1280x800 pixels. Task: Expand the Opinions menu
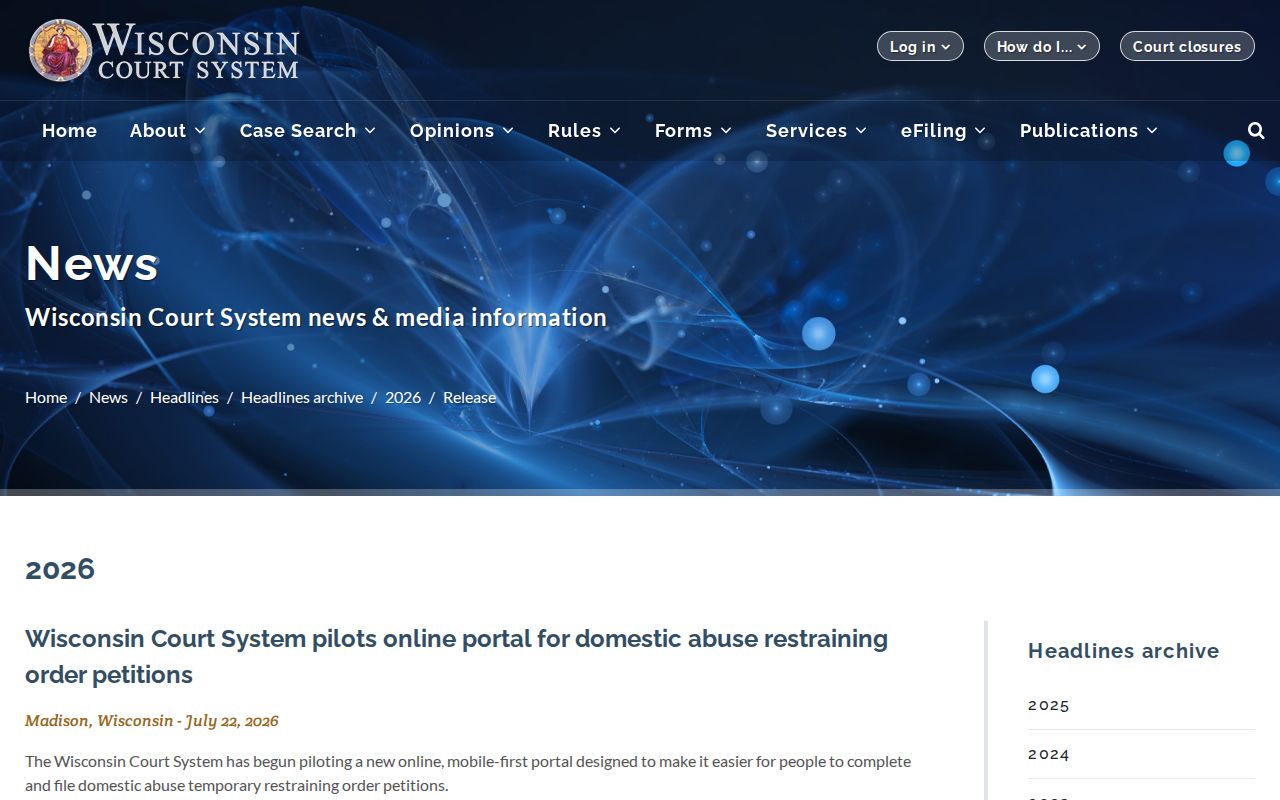tap(462, 131)
